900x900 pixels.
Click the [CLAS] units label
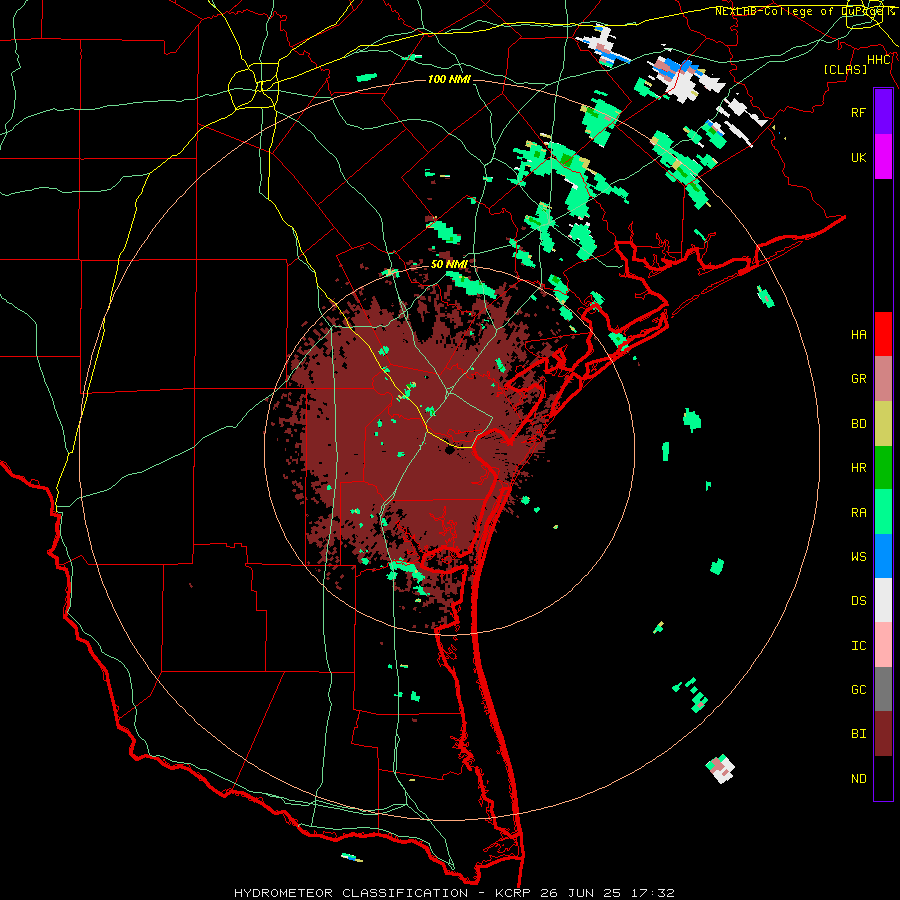845,69
